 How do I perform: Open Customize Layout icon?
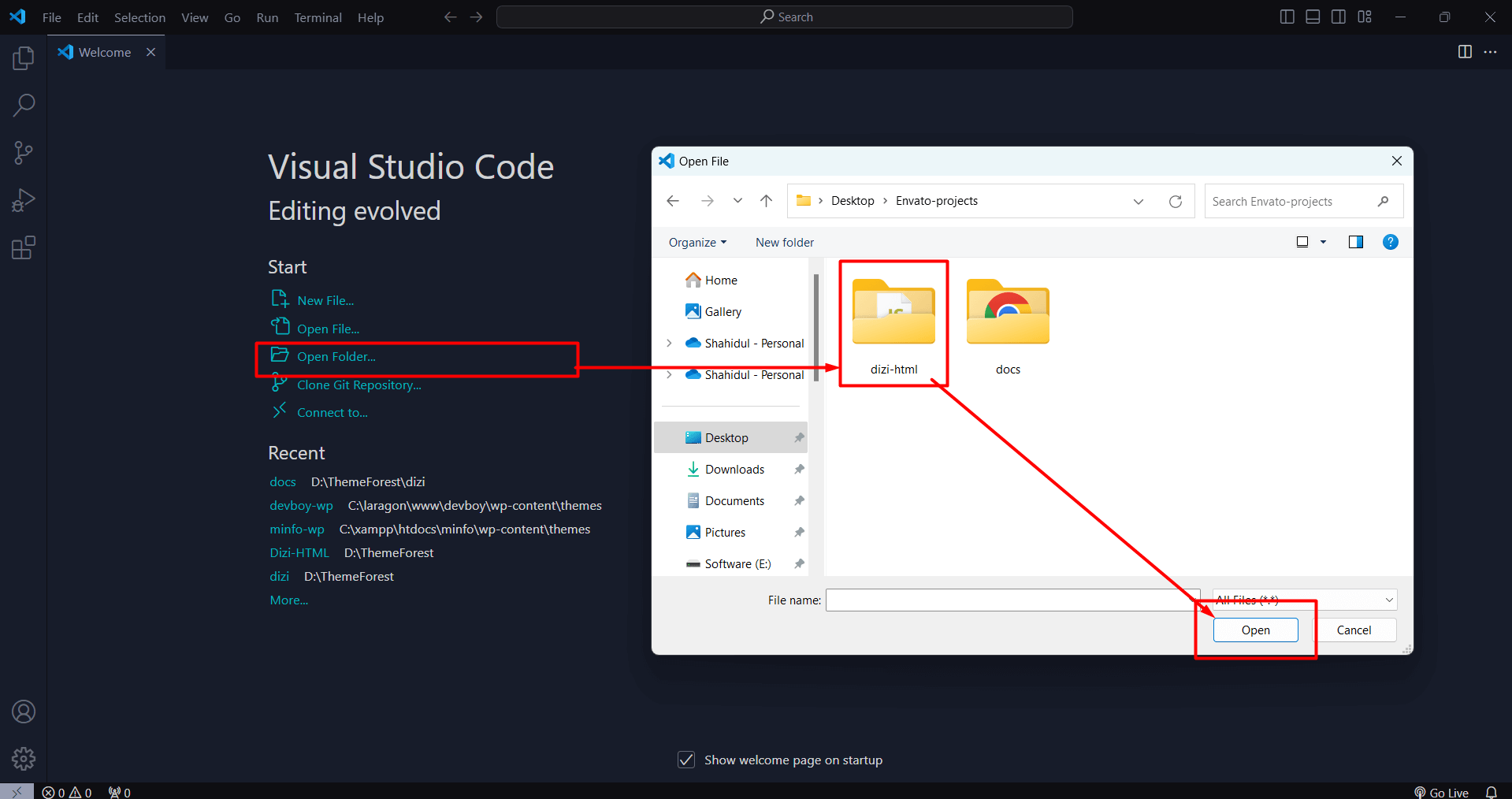pyautogui.click(x=1365, y=17)
